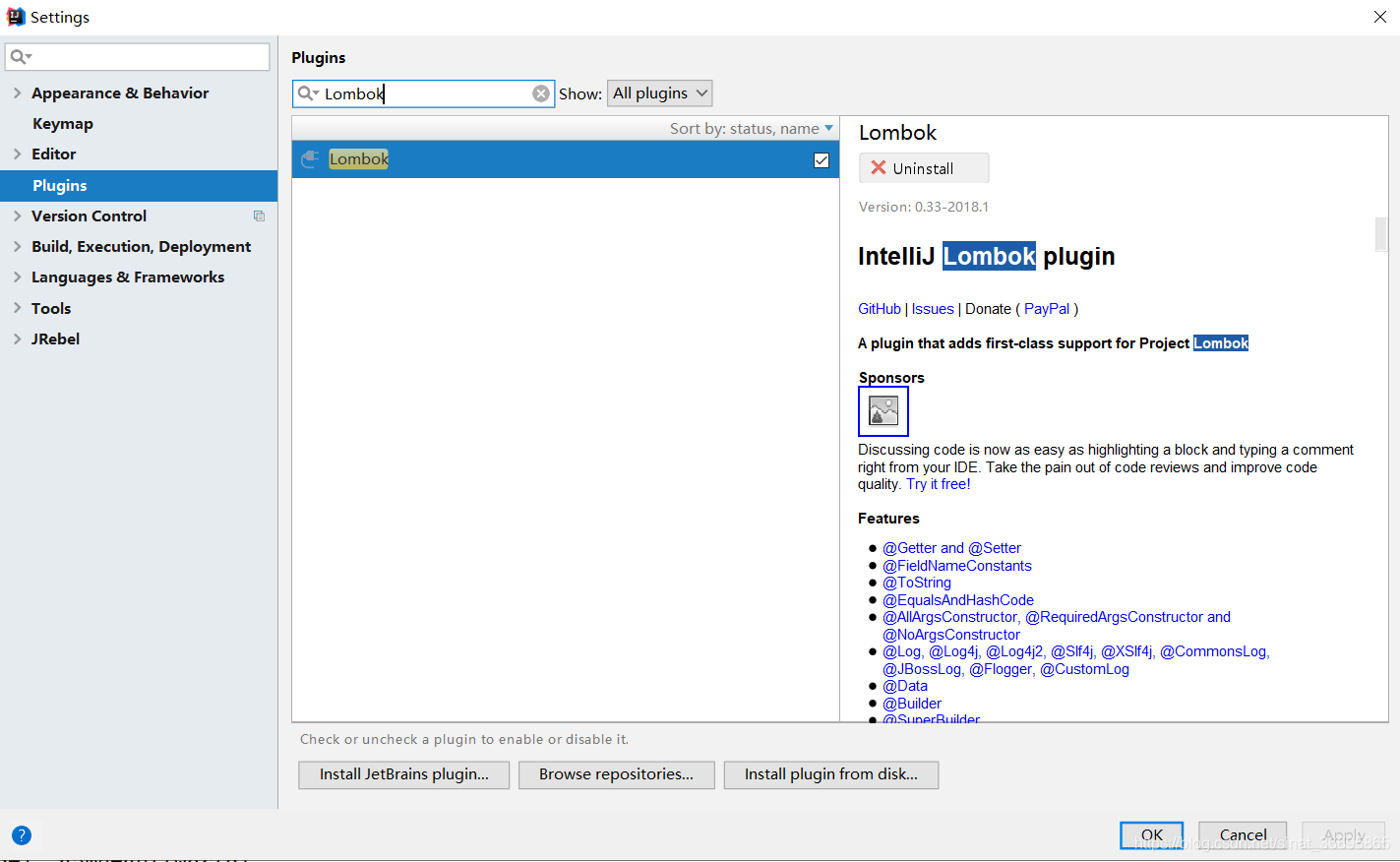Select Keymap in settings tree
The height and width of the screenshot is (862, 1400).
pyautogui.click(x=63, y=124)
